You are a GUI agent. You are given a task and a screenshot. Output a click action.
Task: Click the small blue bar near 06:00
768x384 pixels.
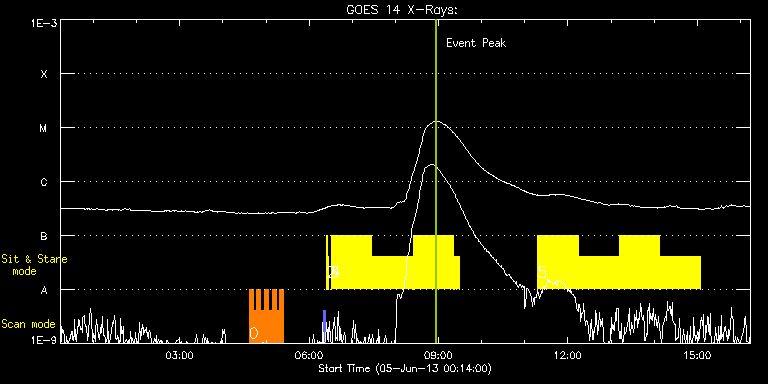[324, 321]
